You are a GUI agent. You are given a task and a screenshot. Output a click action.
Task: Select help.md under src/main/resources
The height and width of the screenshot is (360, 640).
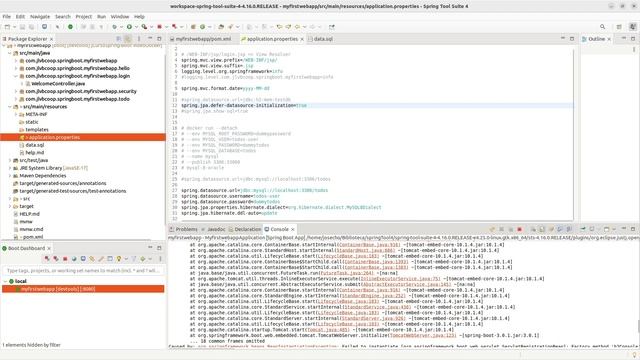click(x=35, y=153)
